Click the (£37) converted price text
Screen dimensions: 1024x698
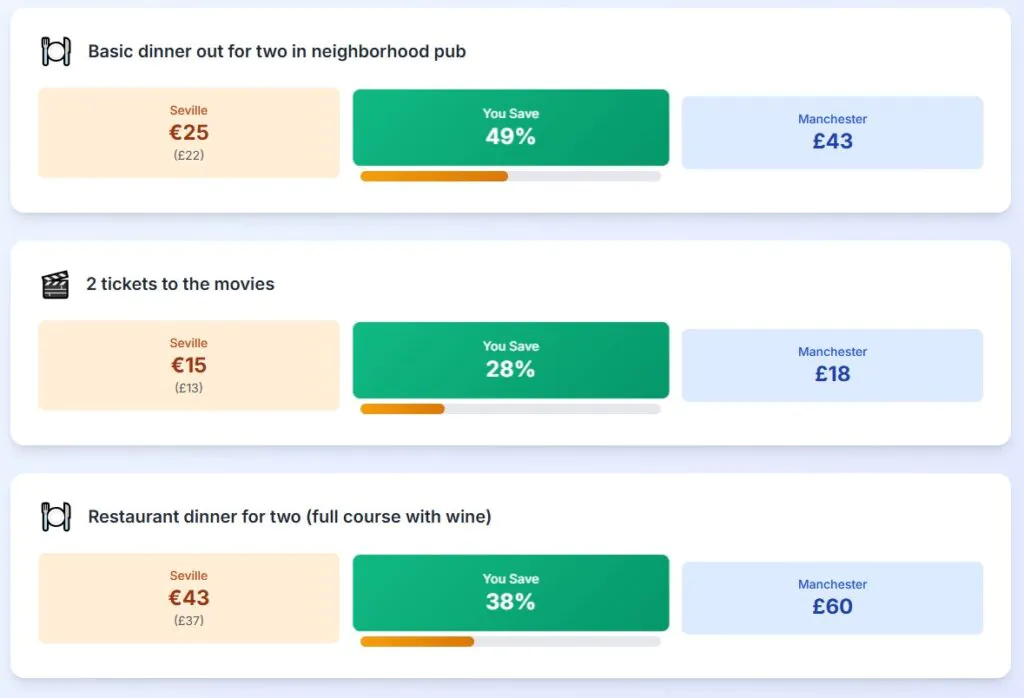coord(189,620)
